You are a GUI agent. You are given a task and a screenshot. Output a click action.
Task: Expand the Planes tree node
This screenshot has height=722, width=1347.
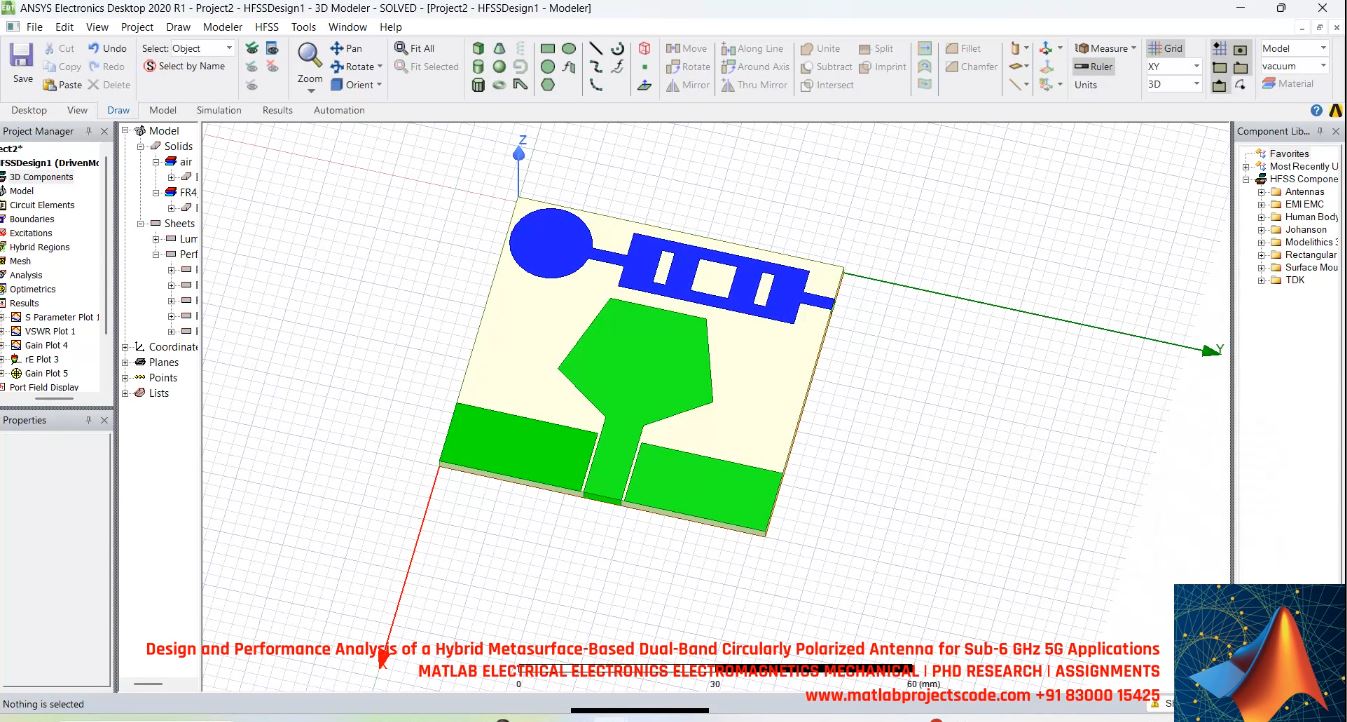126,362
